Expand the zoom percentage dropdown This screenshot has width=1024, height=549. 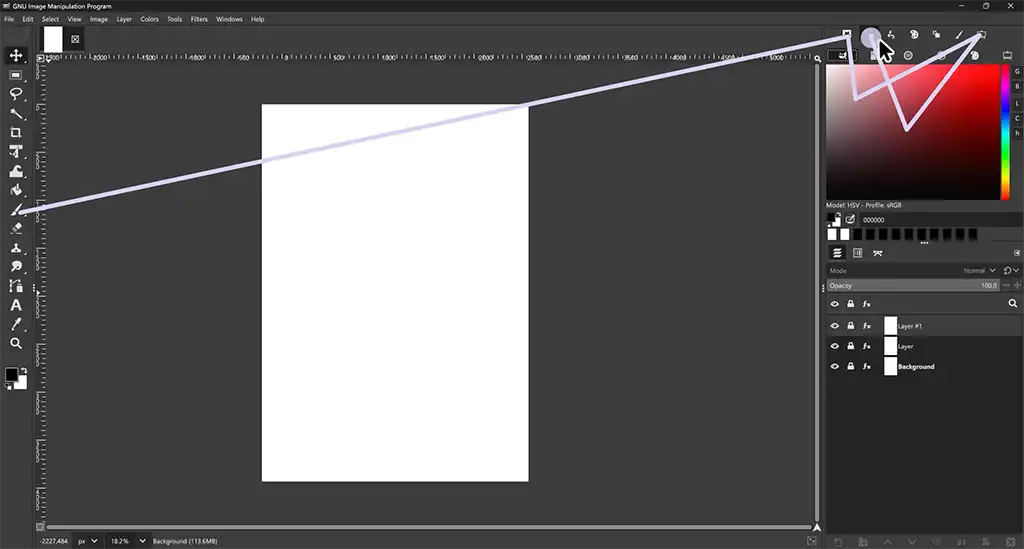[127, 541]
